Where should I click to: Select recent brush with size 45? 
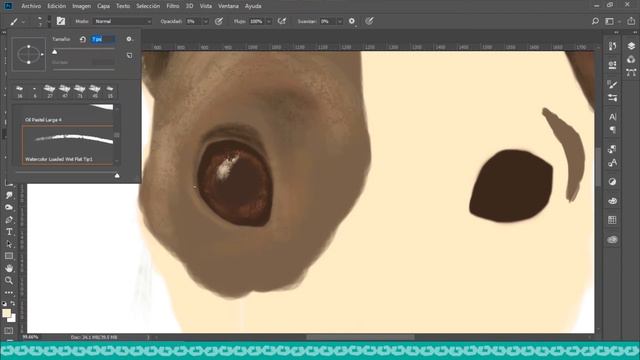(95, 91)
